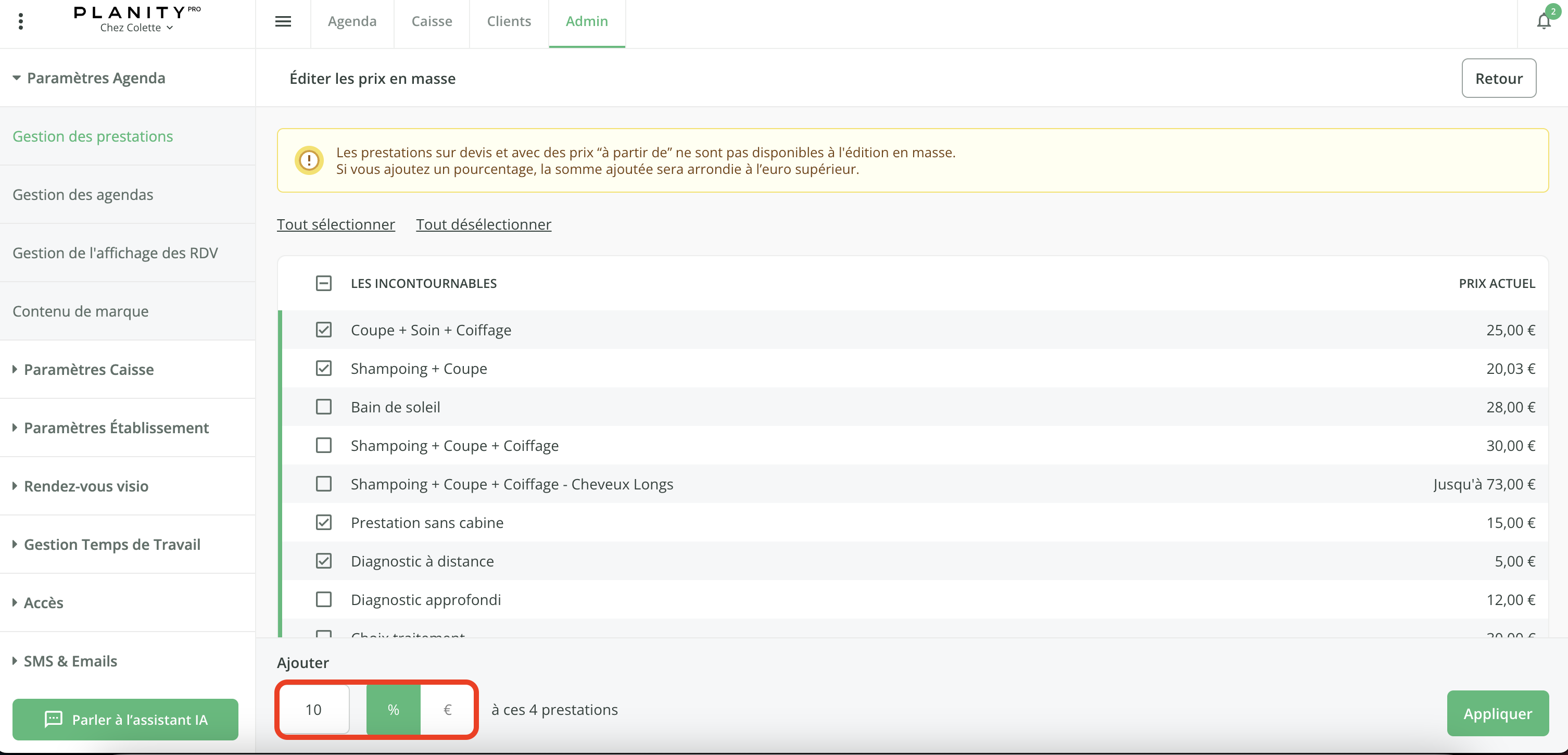This screenshot has width=1568, height=755.
Task: Expand the SMS & Emails section
Action: pyautogui.click(x=70, y=661)
